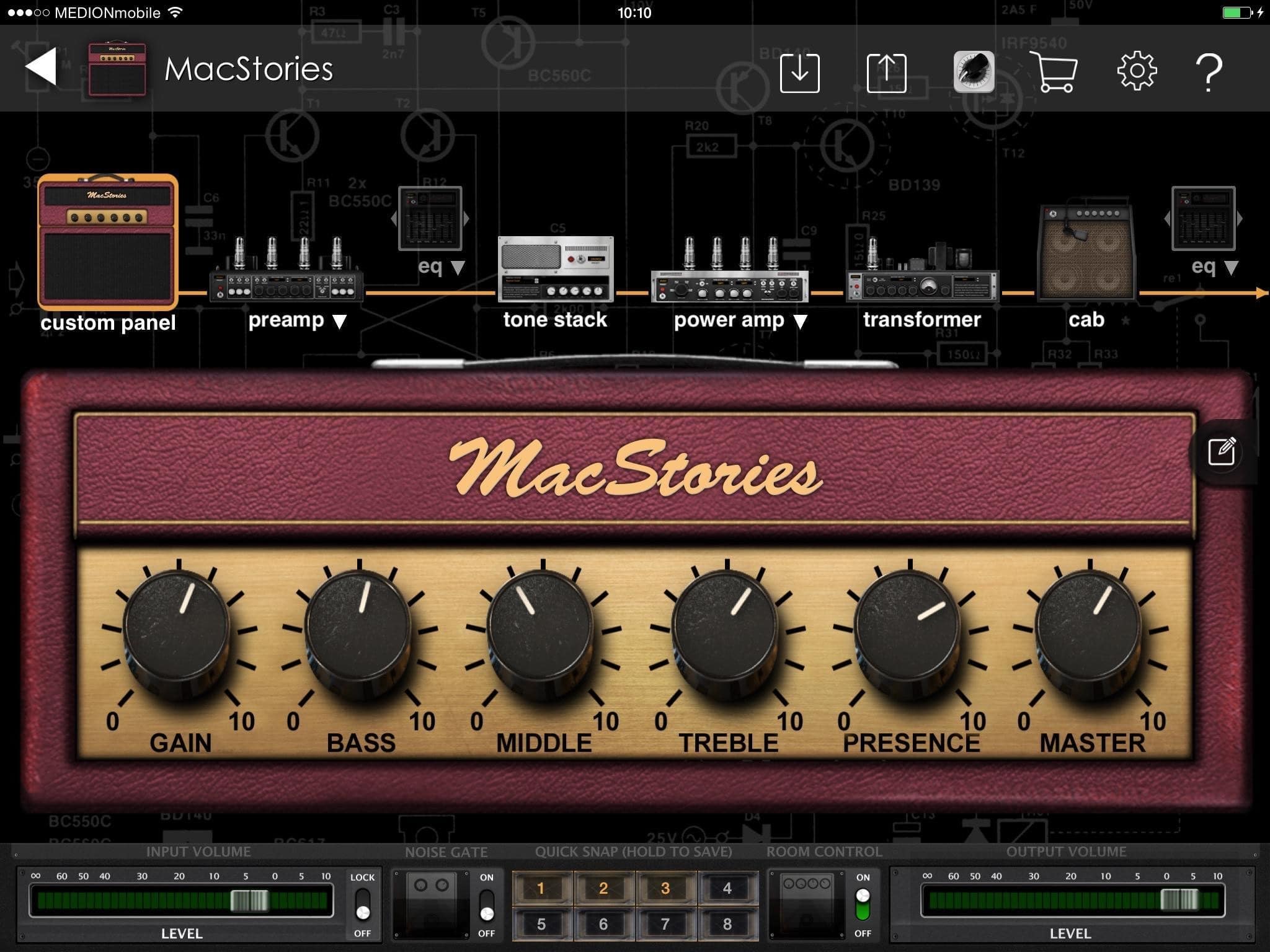
Task: Open the tuner knob app icon
Action: click(974, 72)
